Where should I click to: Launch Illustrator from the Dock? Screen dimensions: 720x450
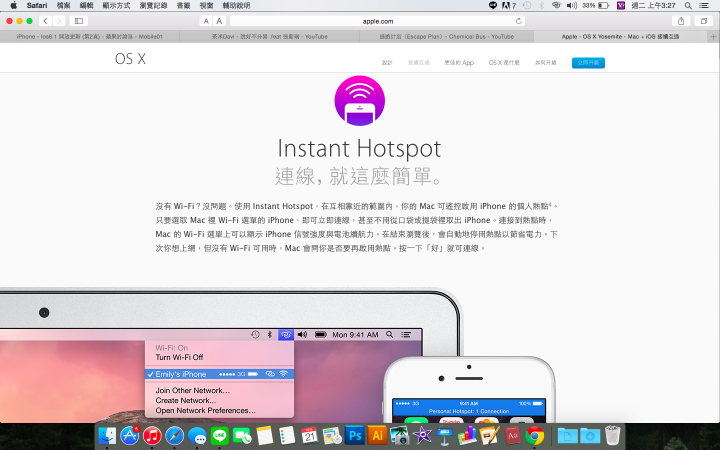pyautogui.click(x=377, y=435)
